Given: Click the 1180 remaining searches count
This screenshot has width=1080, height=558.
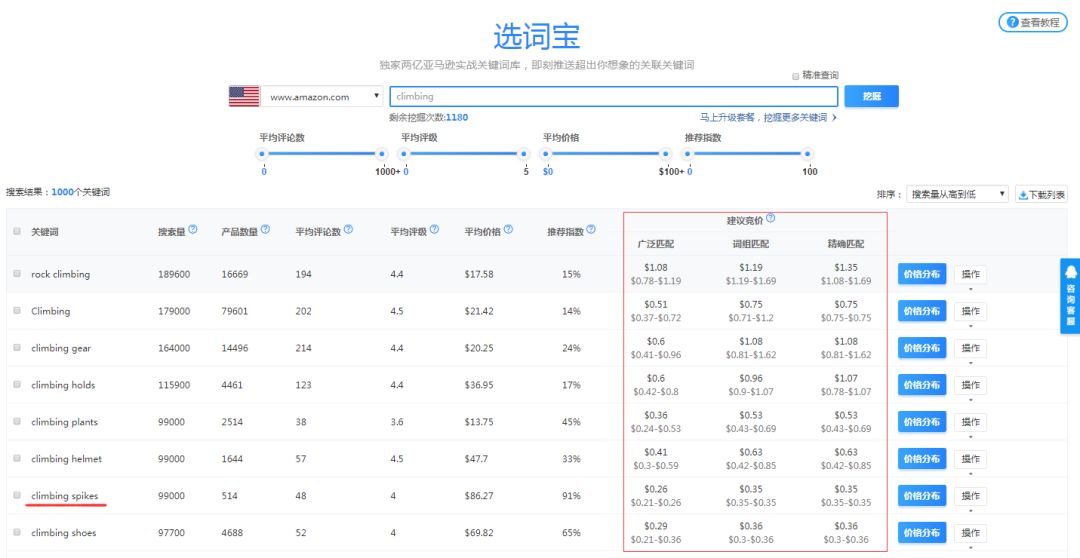Looking at the screenshot, I should click(x=457, y=118).
